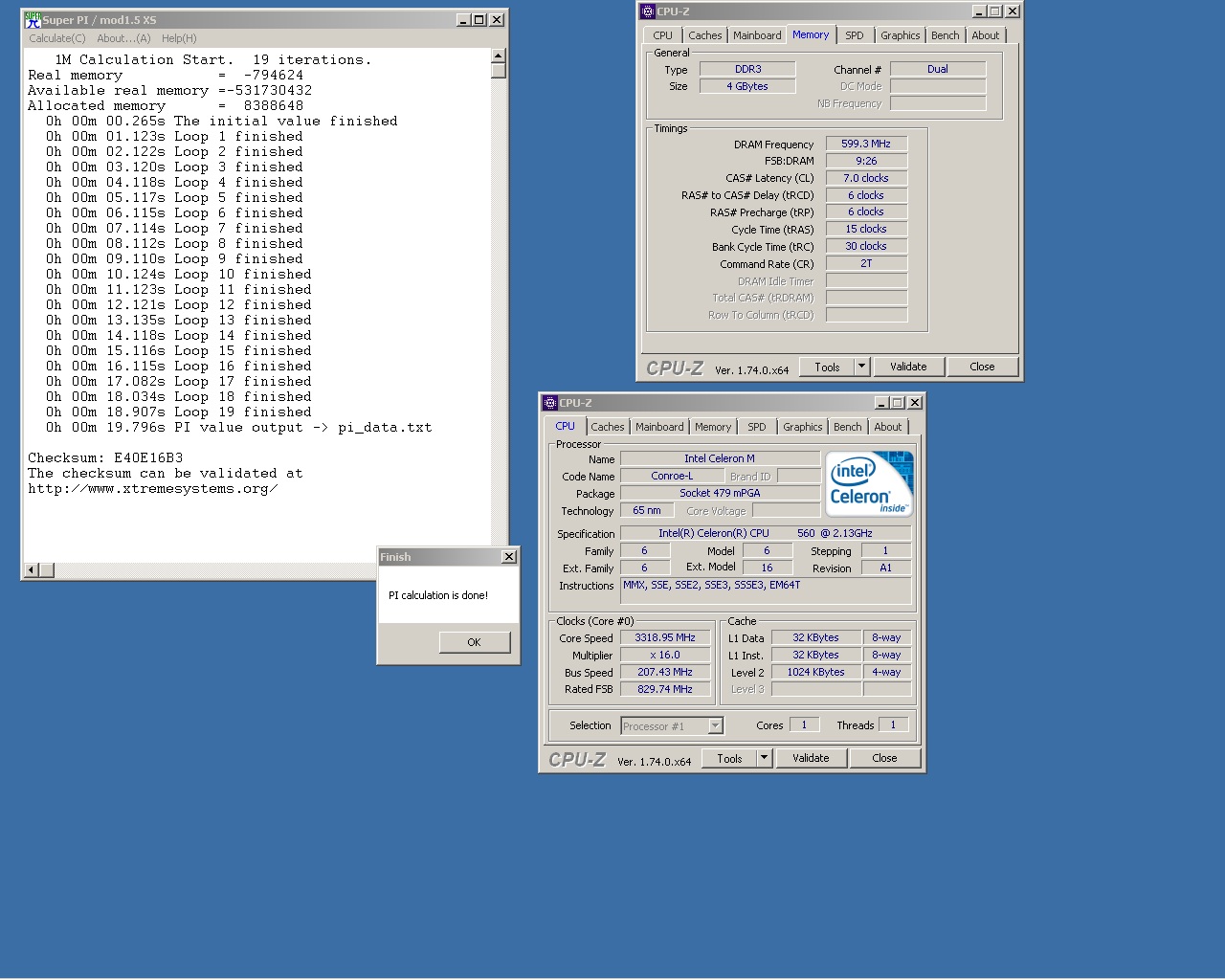The width and height of the screenshot is (1225, 980).
Task: Click the Bus Speed 207.43 MHz value
Action: pos(665,672)
